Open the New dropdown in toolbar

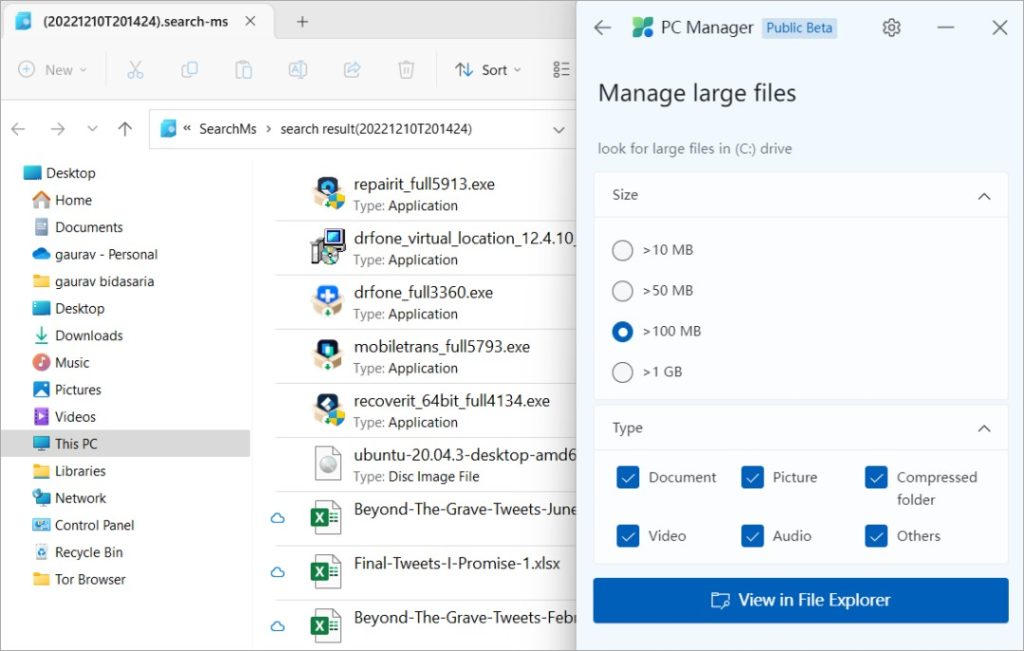tap(53, 70)
